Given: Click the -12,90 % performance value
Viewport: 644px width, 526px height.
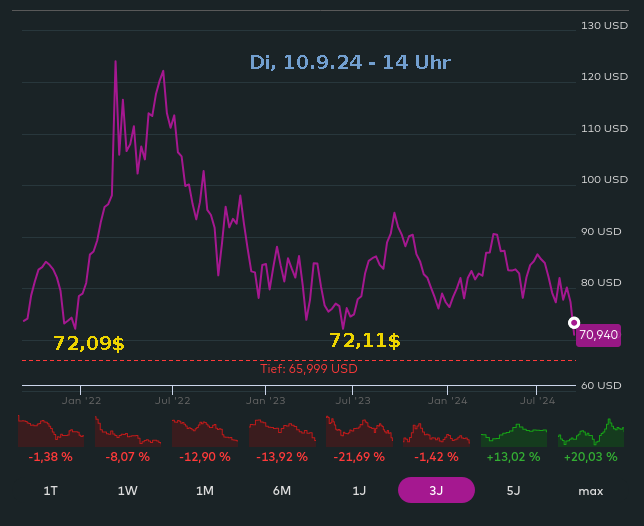Looking at the screenshot, I should pyautogui.click(x=205, y=457).
